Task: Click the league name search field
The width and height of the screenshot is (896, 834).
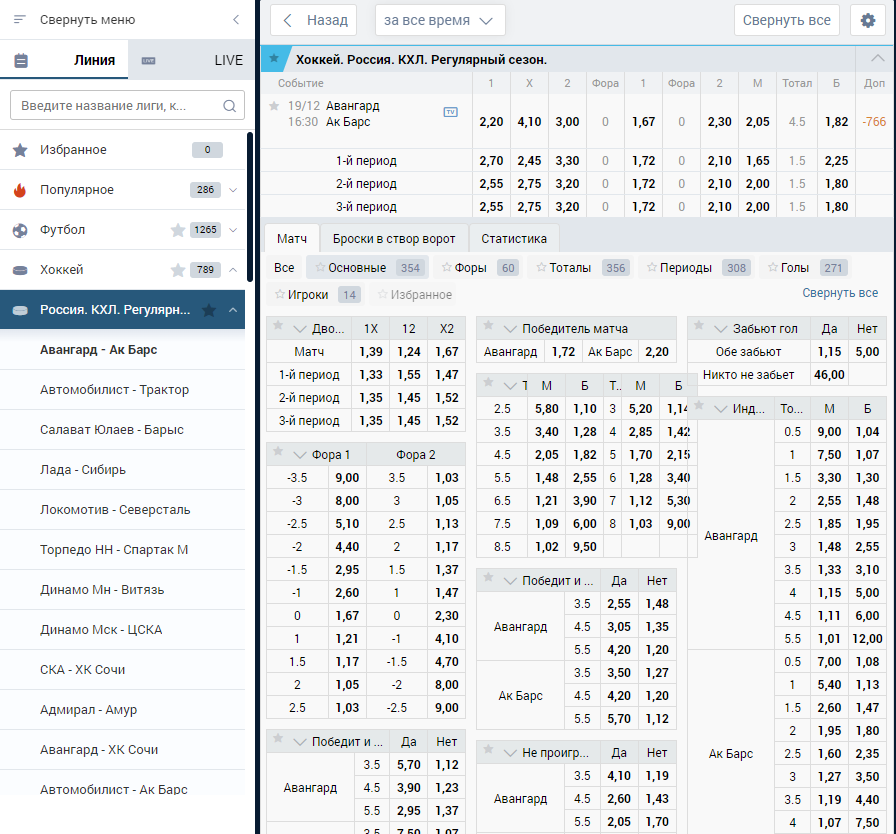Action: point(127,106)
